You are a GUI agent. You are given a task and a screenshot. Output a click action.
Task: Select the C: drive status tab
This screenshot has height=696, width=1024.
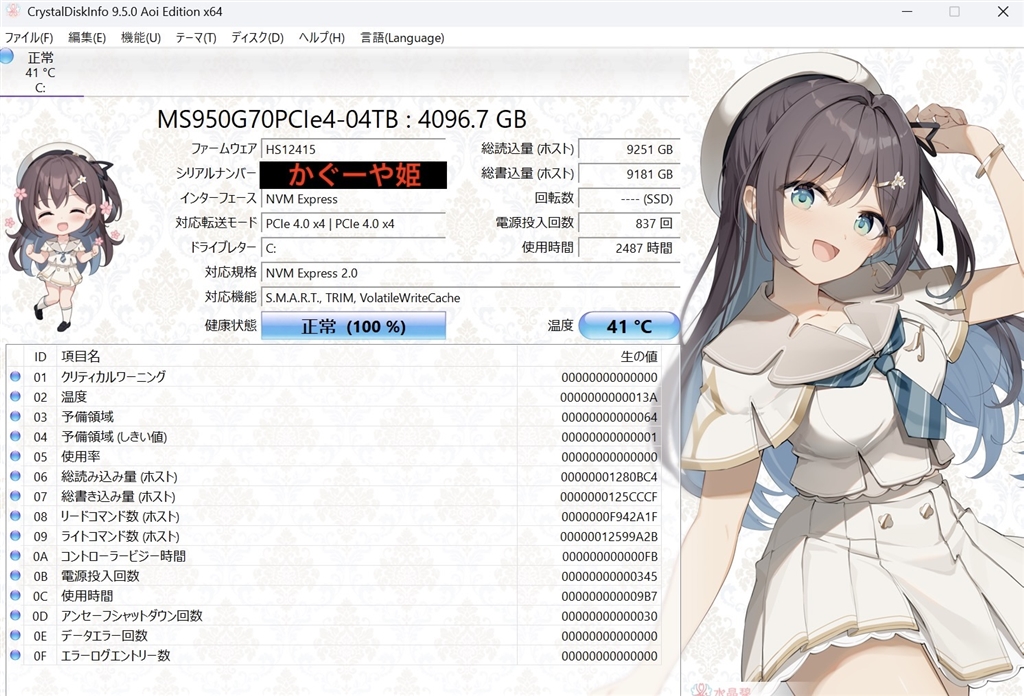pos(40,72)
